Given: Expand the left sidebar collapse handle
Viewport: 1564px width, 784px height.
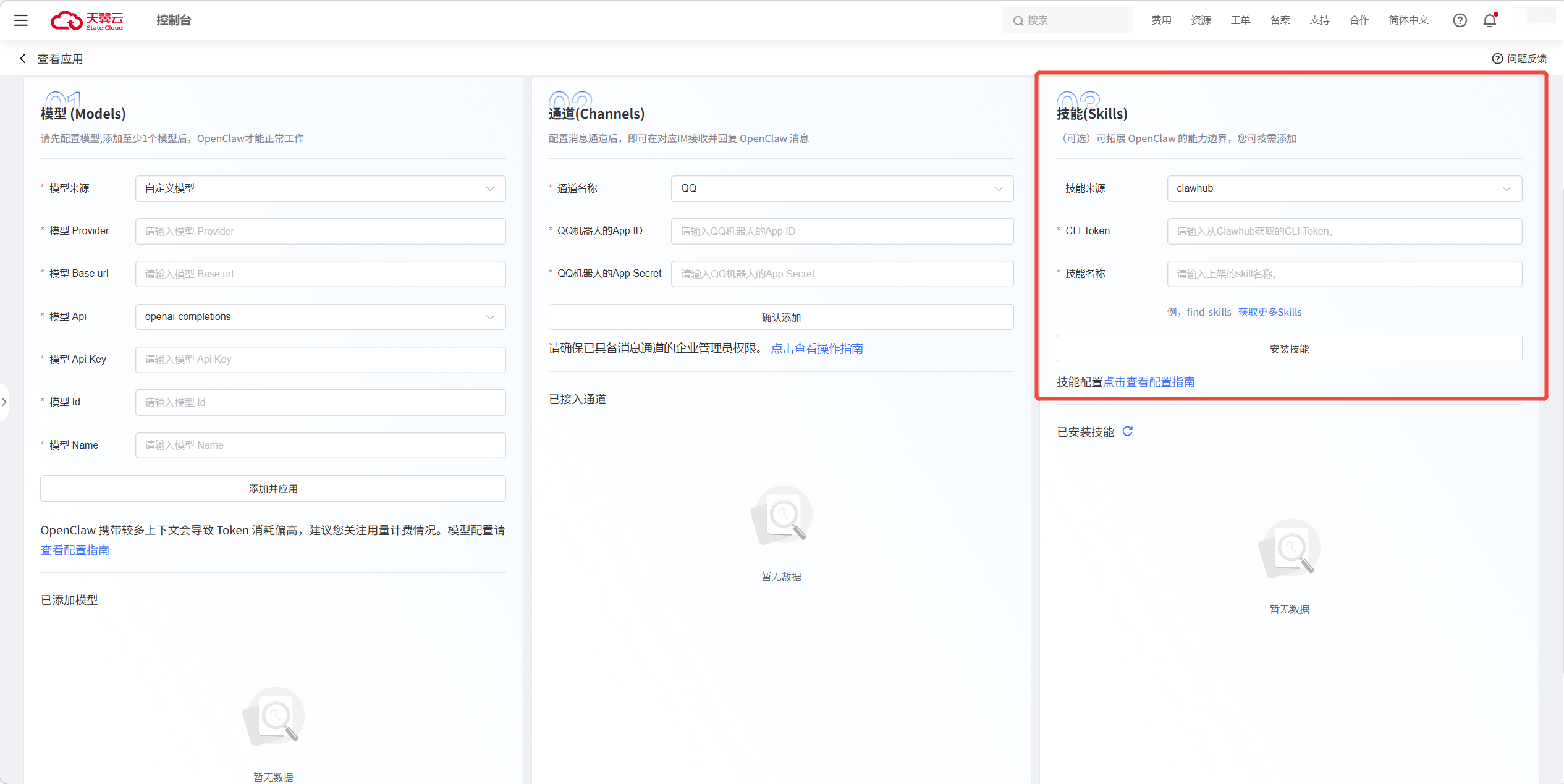Looking at the screenshot, I should pyautogui.click(x=4, y=402).
